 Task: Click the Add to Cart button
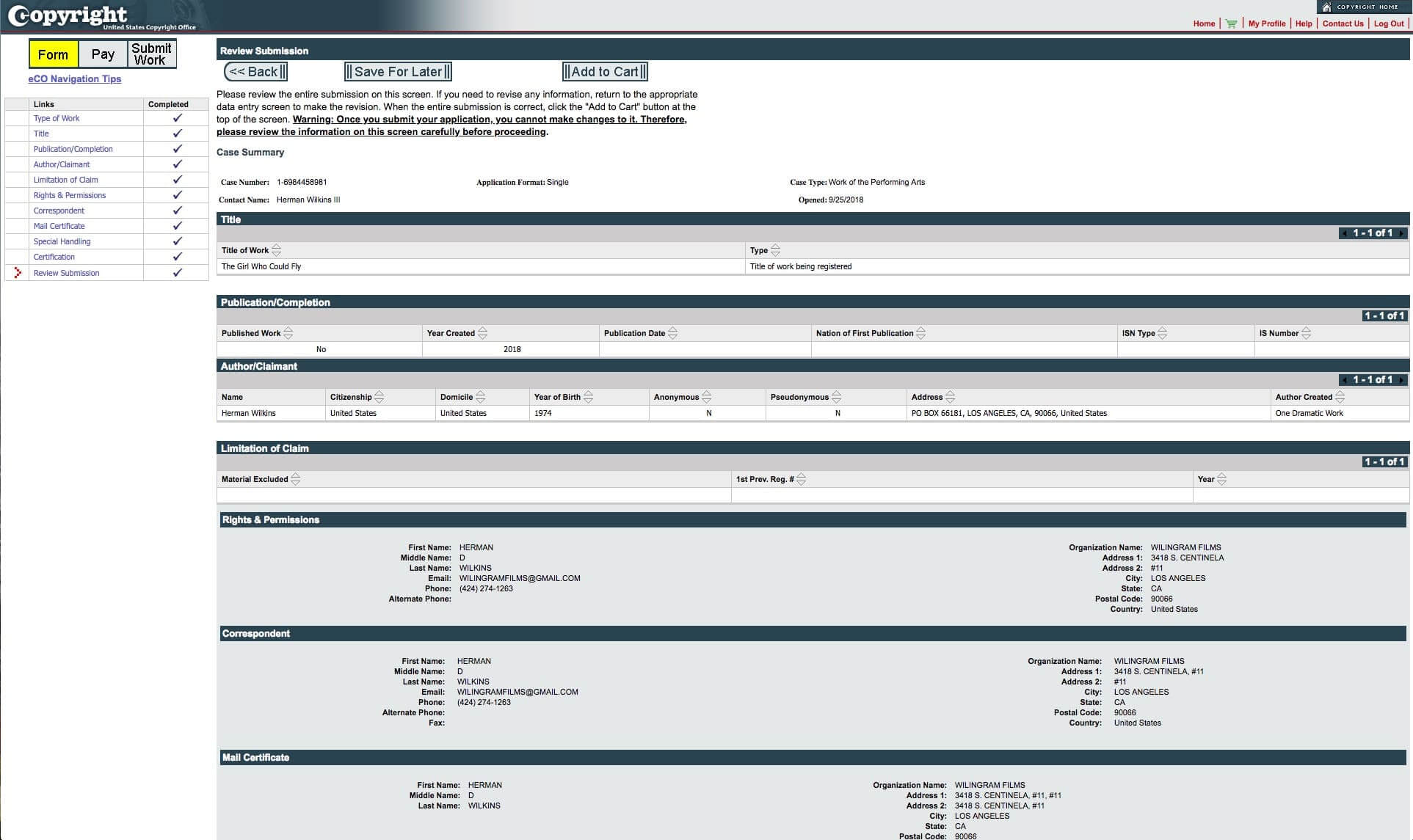click(603, 71)
